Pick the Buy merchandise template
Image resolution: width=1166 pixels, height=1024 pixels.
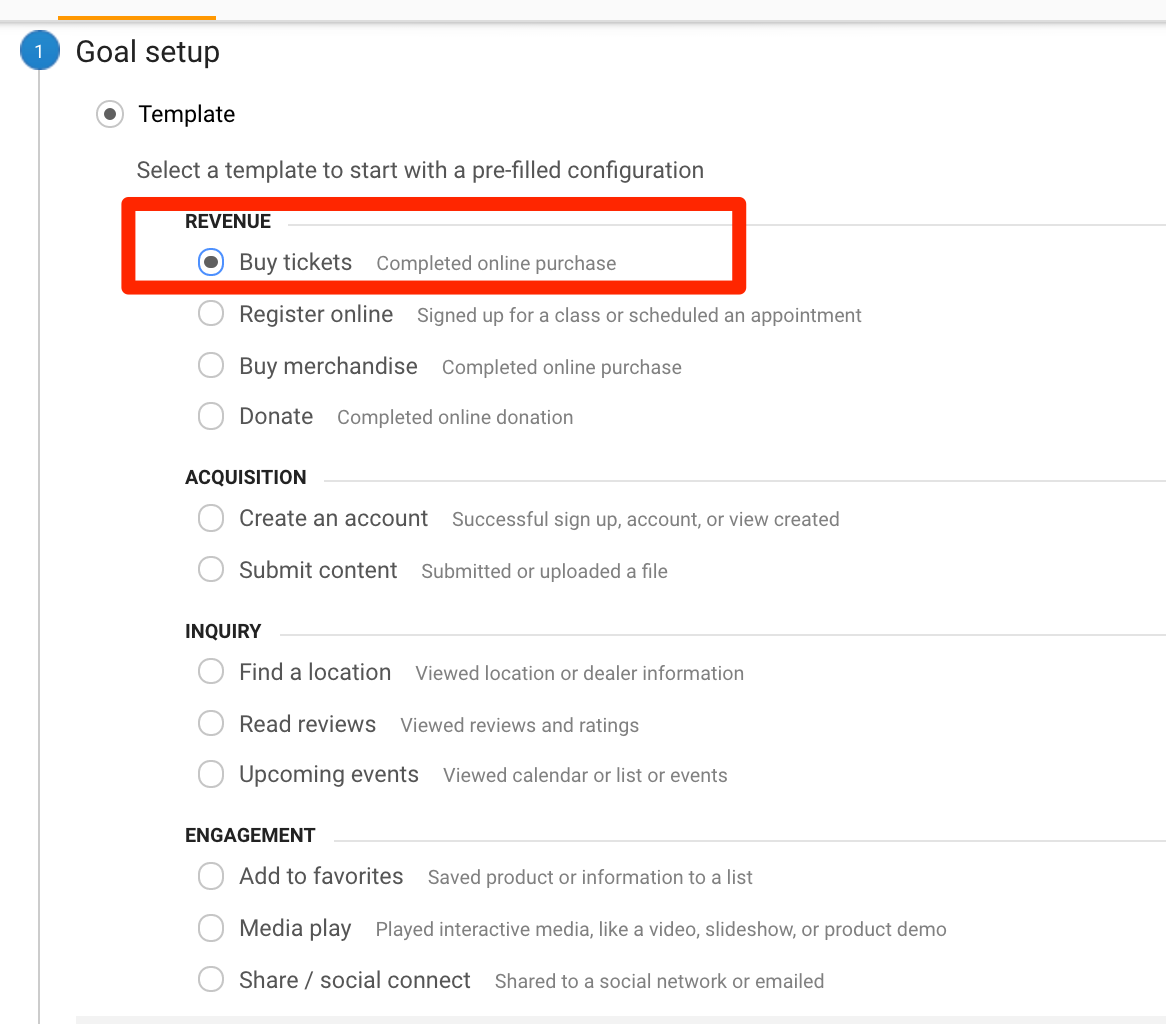[x=211, y=365]
